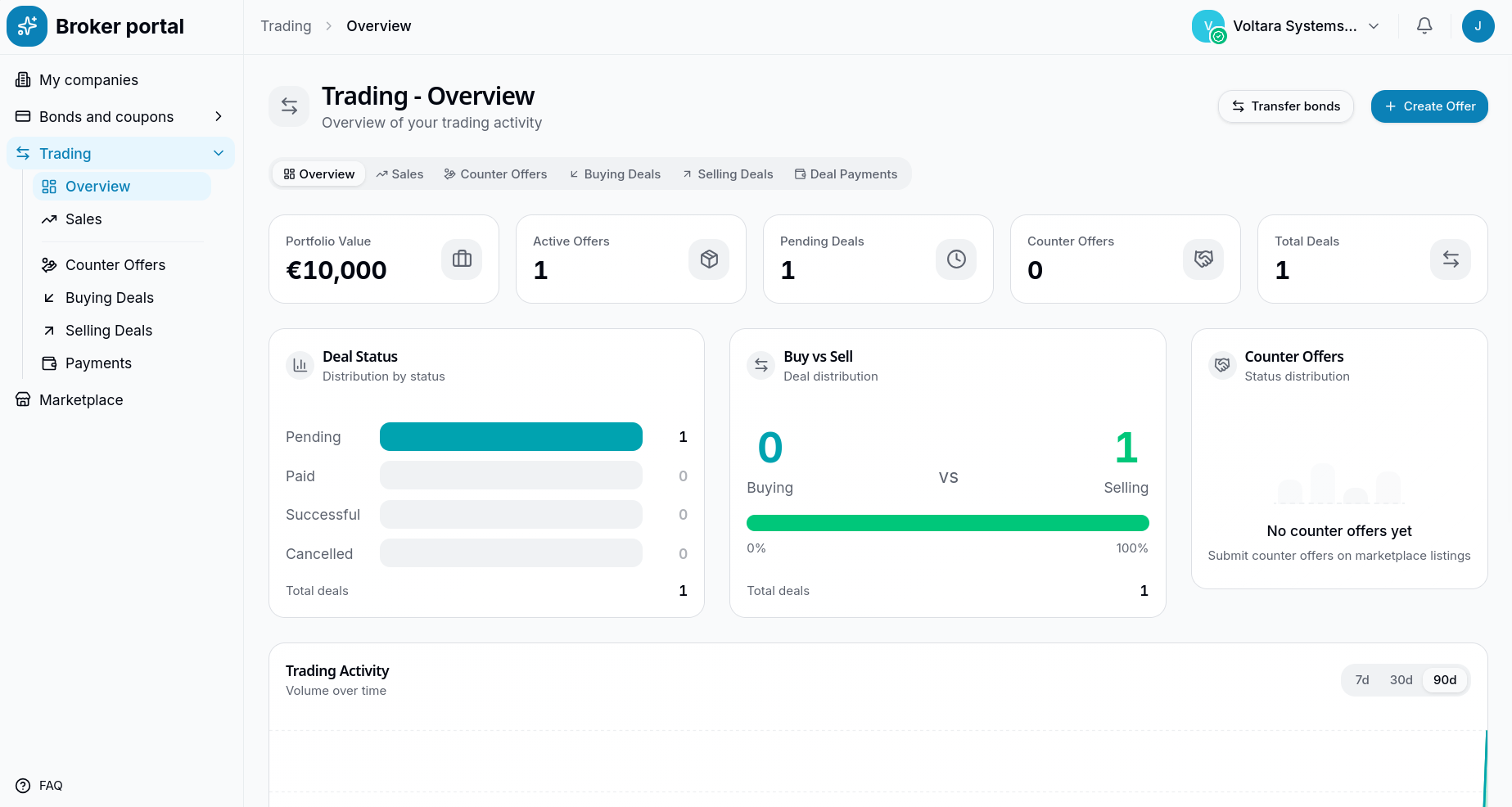Screen dimensions: 1512x807
Task: Open Sales in the sidebar
Action: tap(122, 219)
